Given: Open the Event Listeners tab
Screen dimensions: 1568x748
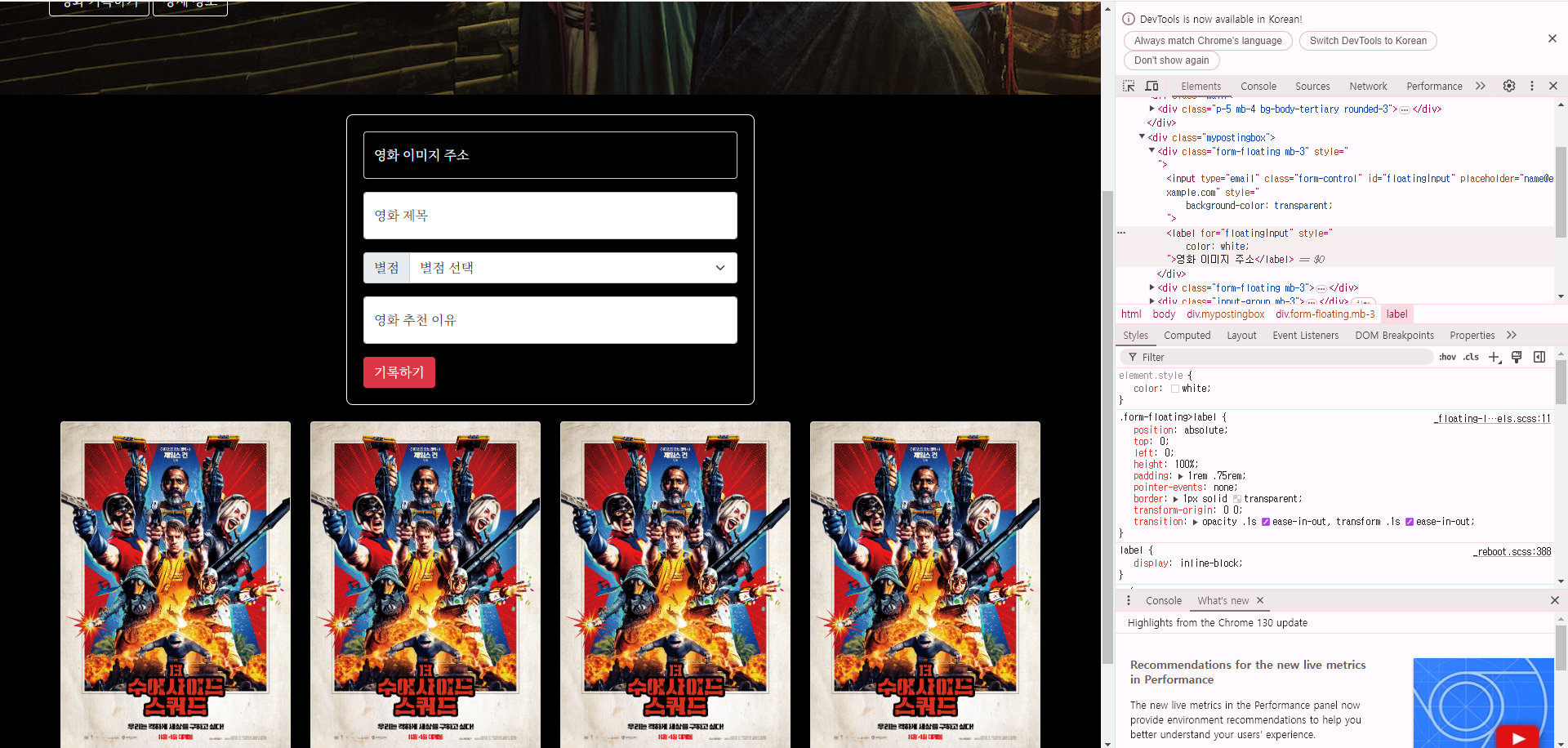Looking at the screenshot, I should pos(1305,335).
